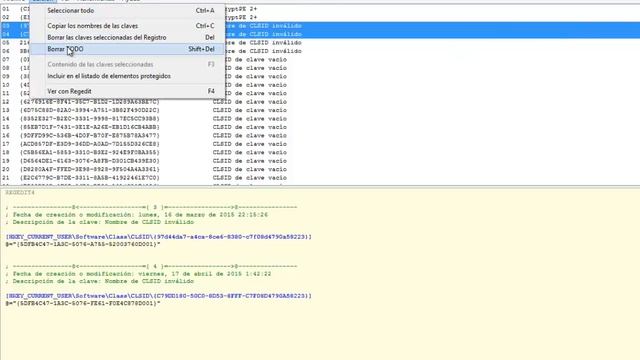Screen dimensions: 640x360
Task: Select row 05 with CLSID inválido
Action: 320,42
